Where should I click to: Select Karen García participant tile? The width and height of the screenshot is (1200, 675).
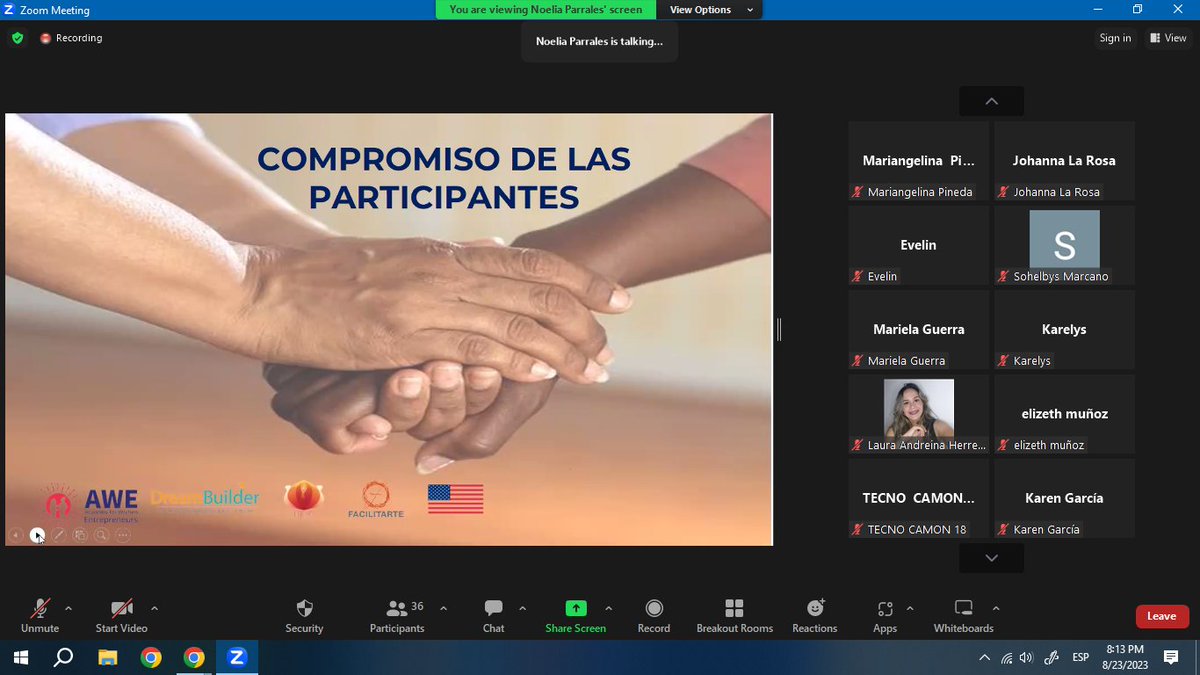pos(1064,498)
